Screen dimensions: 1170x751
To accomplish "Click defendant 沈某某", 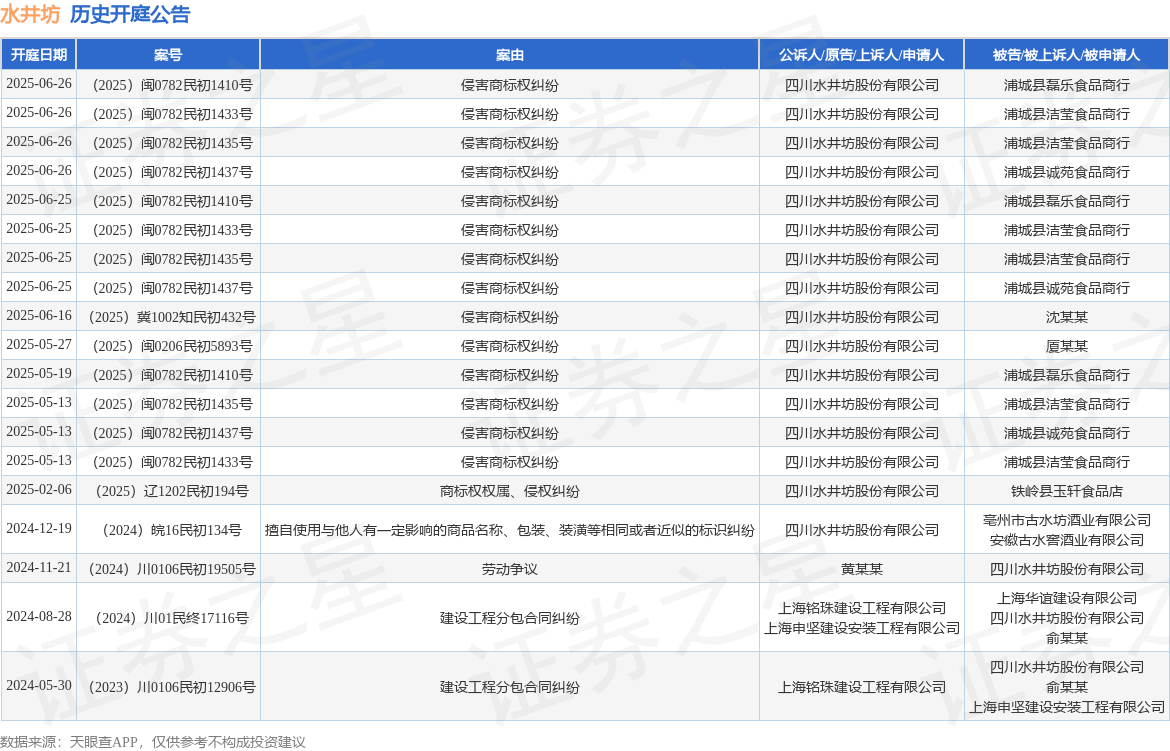I will (x=1066, y=317).
